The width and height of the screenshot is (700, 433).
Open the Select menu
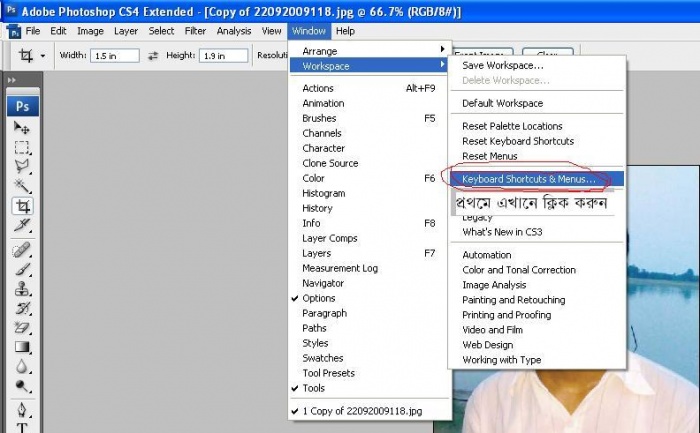[161, 31]
